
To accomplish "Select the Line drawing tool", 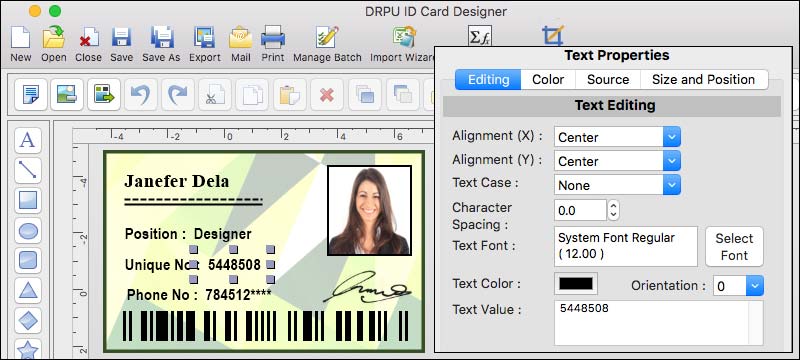I will click(28, 170).
